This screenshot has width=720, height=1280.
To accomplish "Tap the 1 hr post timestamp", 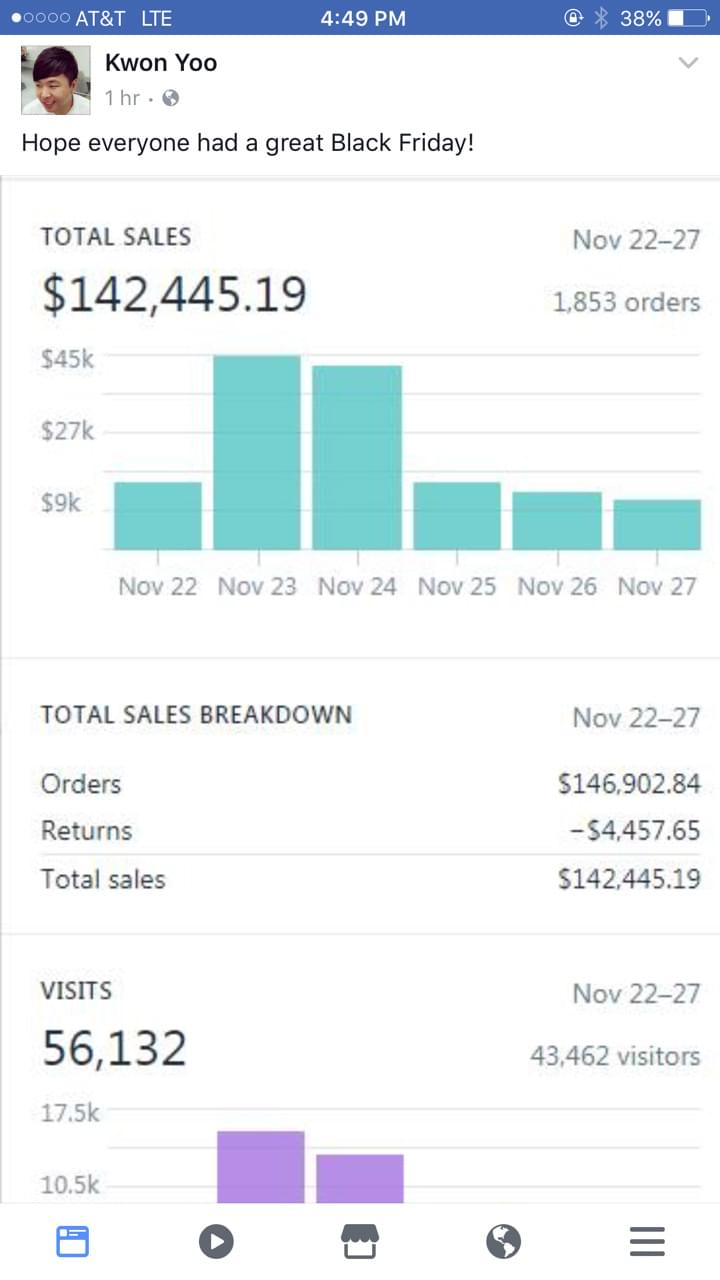I will click(122, 98).
